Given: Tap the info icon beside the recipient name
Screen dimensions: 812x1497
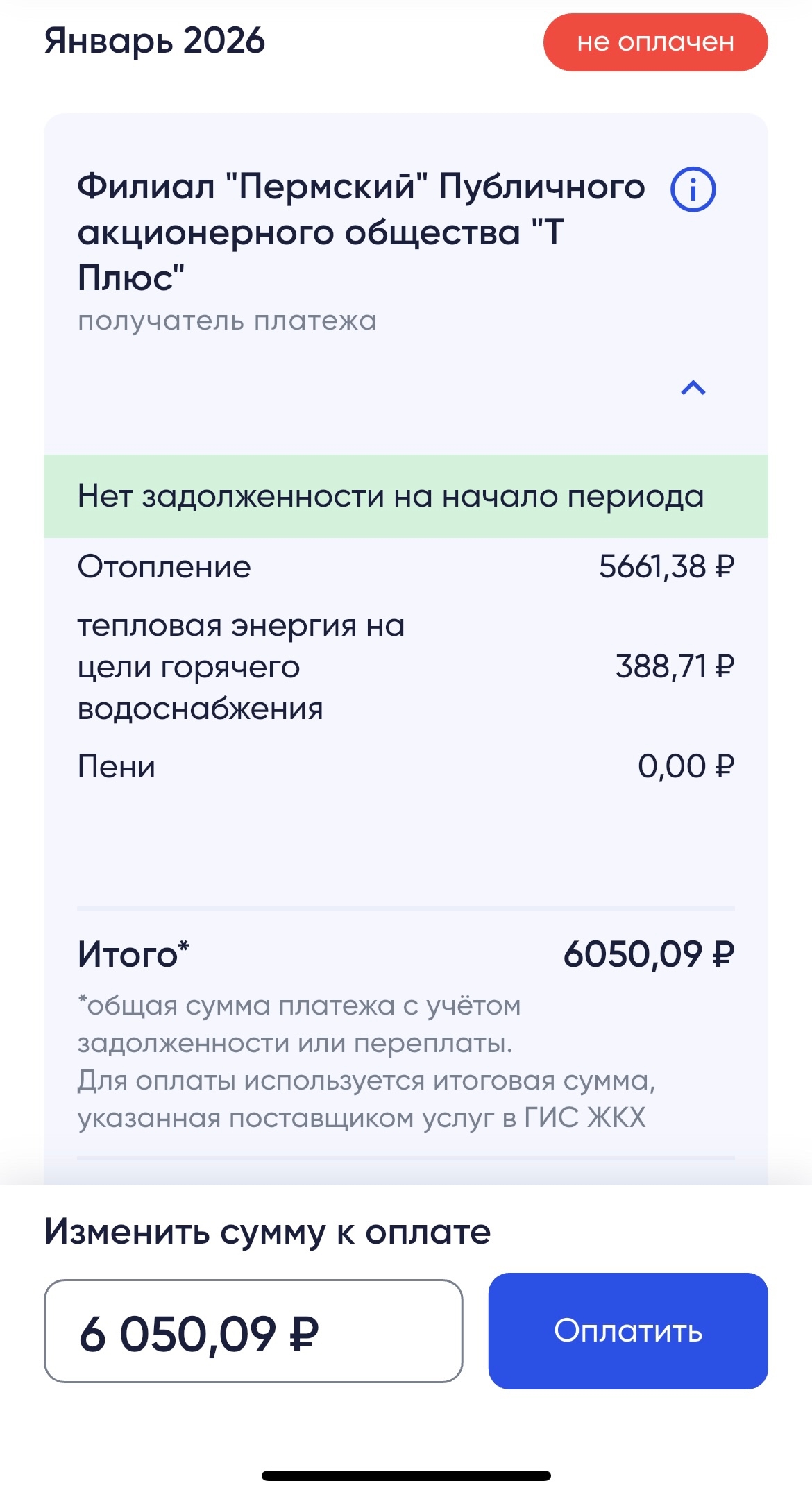Looking at the screenshot, I should [693, 189].
